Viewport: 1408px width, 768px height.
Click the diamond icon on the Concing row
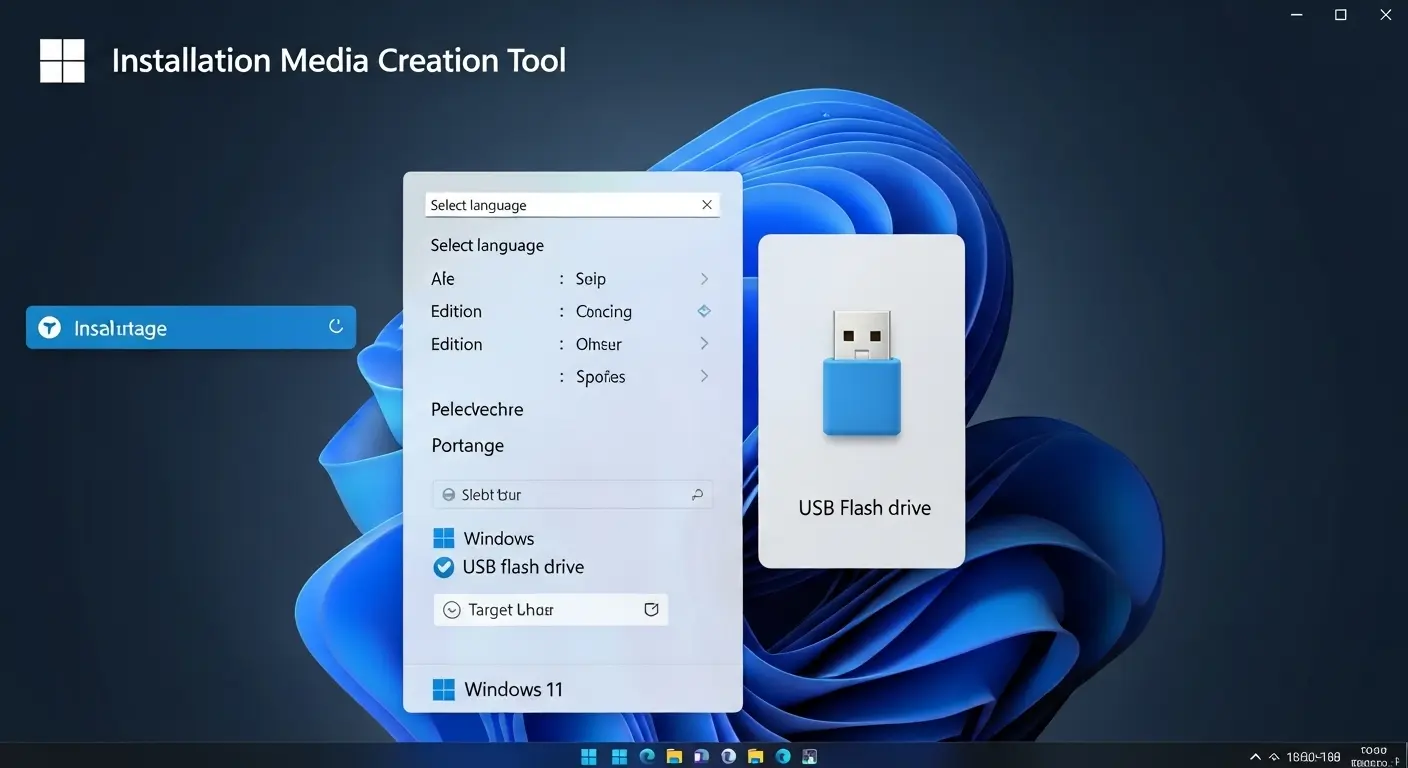tap(704, 311)
